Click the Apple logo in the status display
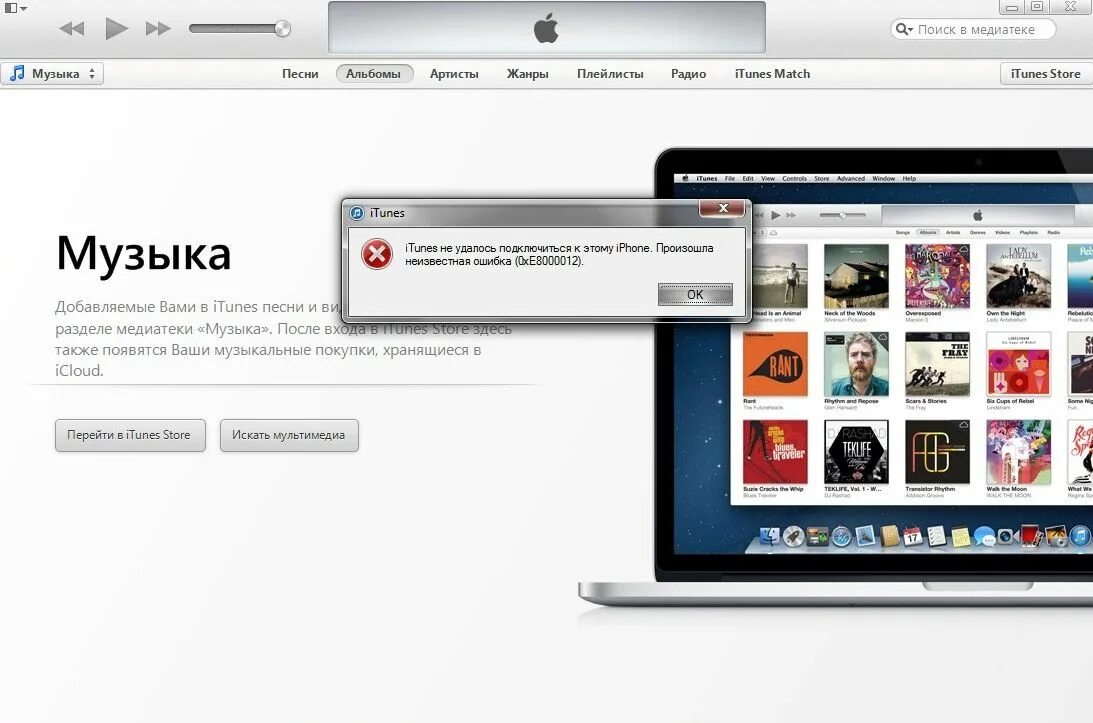 546,29
